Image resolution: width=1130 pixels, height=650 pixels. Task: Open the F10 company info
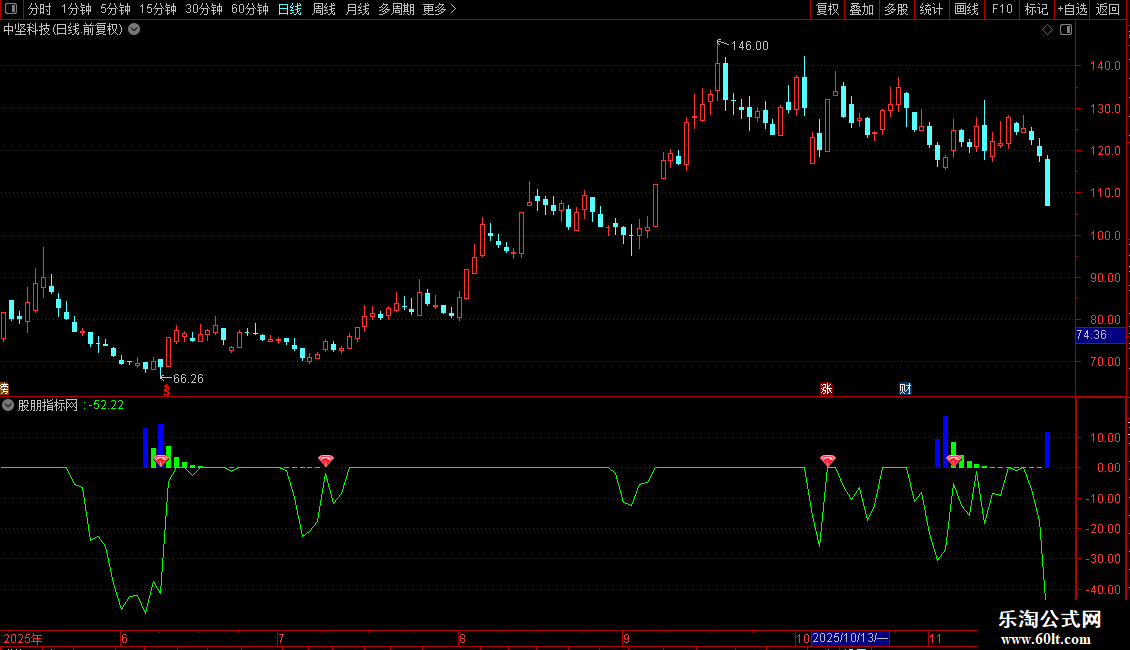pyautogui.click(x=1002, y=9)
